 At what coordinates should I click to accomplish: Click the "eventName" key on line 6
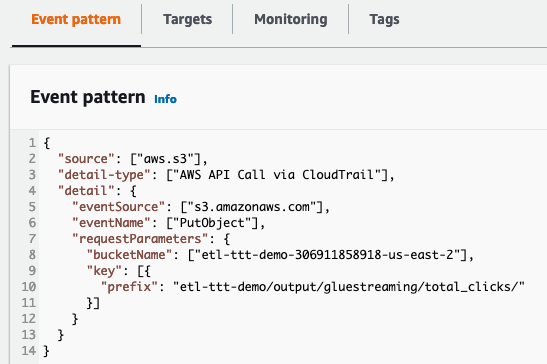pyautogui.click(x=111, y=223)
